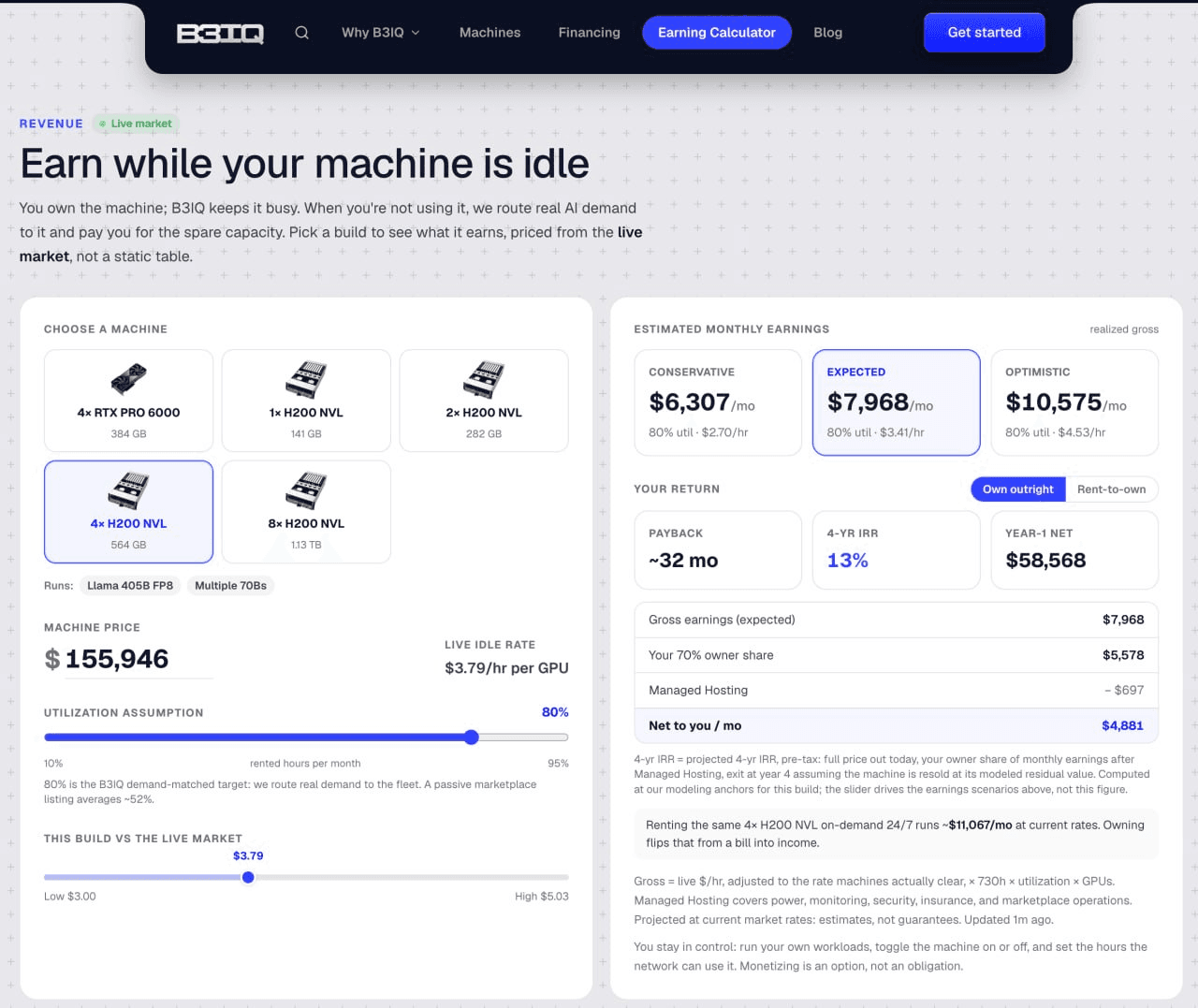Click the 4-YR IRR 13% value
The width and height of the screenshot is (1198, 1008).
point(848,561)
